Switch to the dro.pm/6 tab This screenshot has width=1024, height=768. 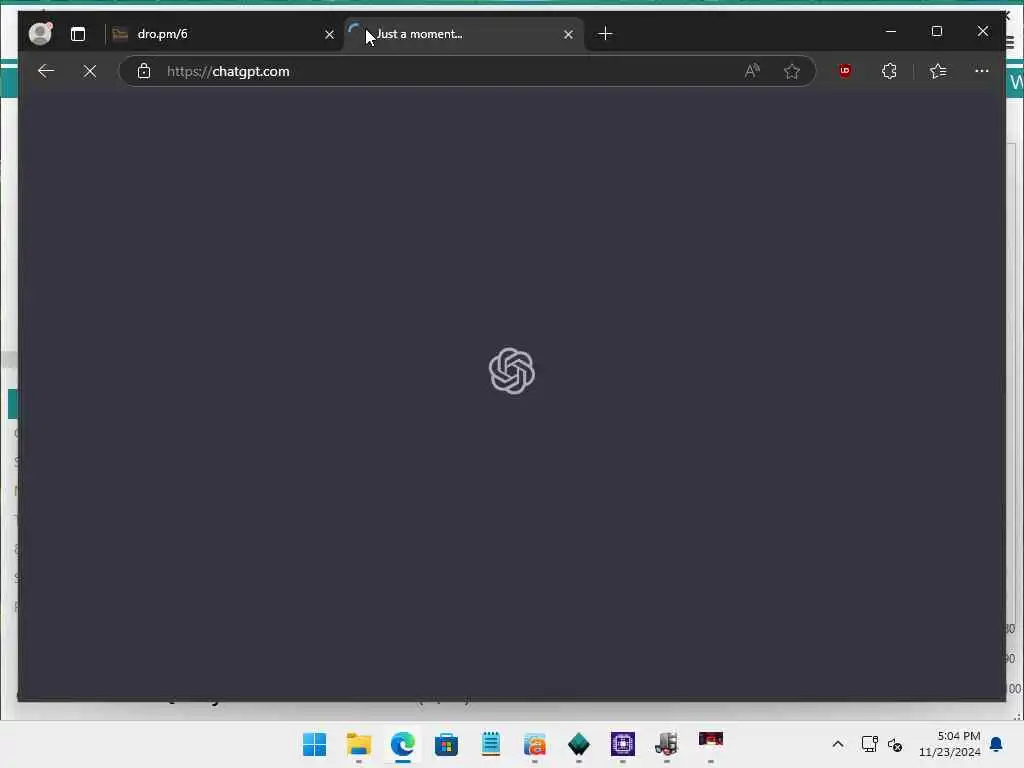click(x=224, y=34)
